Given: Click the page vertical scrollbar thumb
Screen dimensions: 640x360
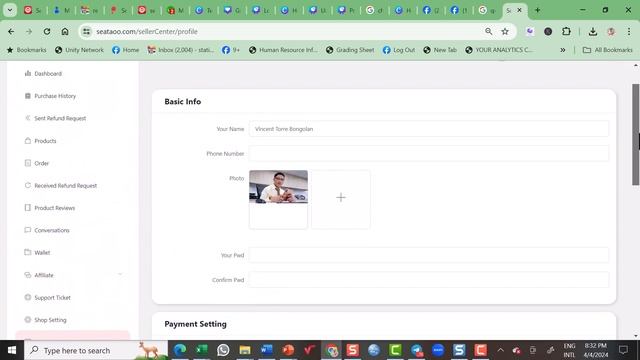Looking at the screenshot, I should 636,135.
